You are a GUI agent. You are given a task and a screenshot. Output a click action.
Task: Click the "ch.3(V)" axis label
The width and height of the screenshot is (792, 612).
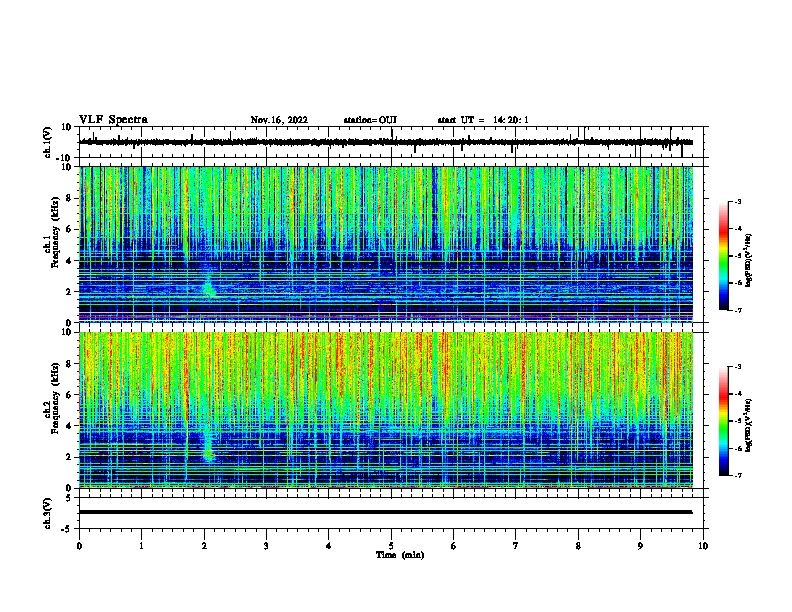click(x=48, y=513)
